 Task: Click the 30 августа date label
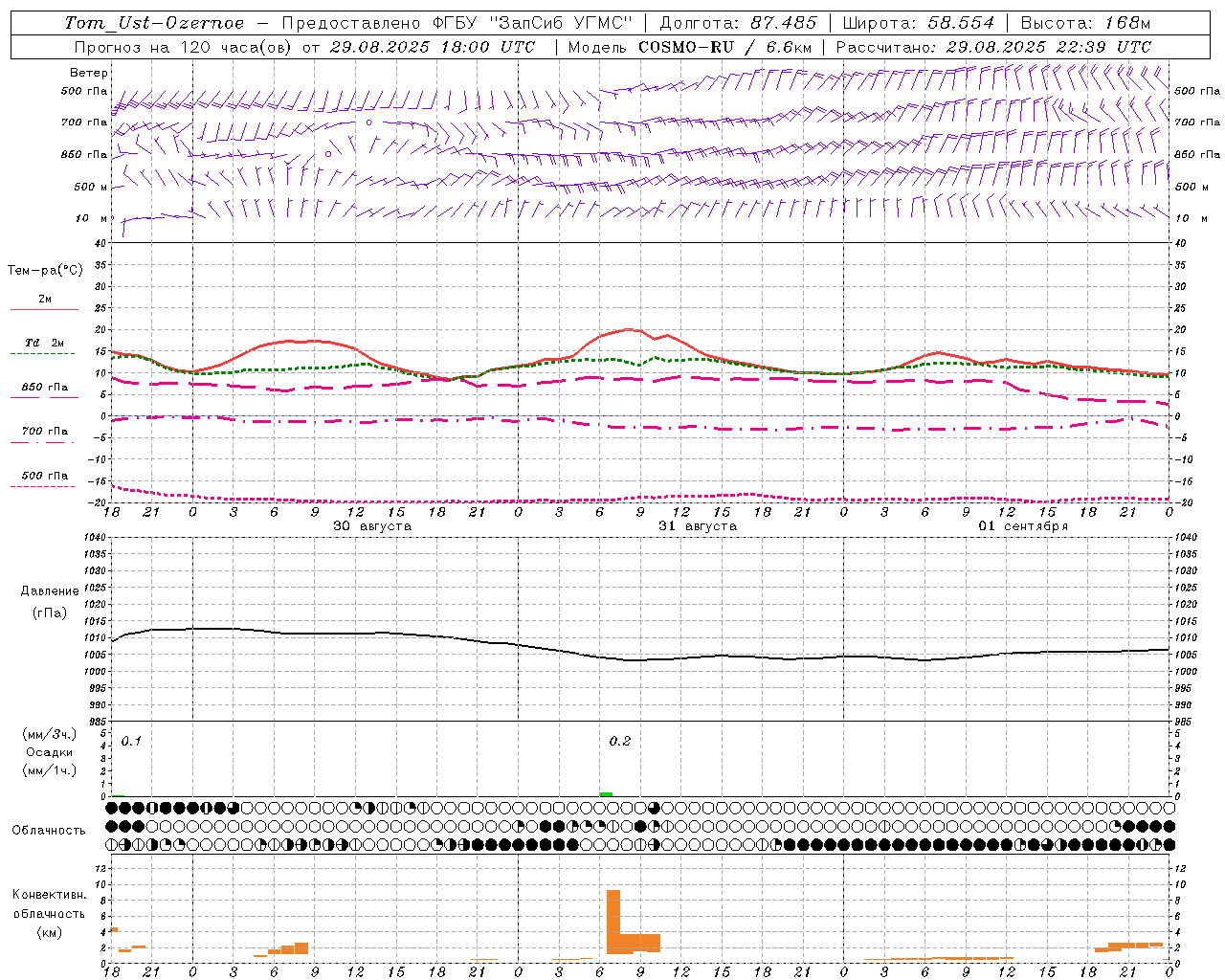point(372,526)
